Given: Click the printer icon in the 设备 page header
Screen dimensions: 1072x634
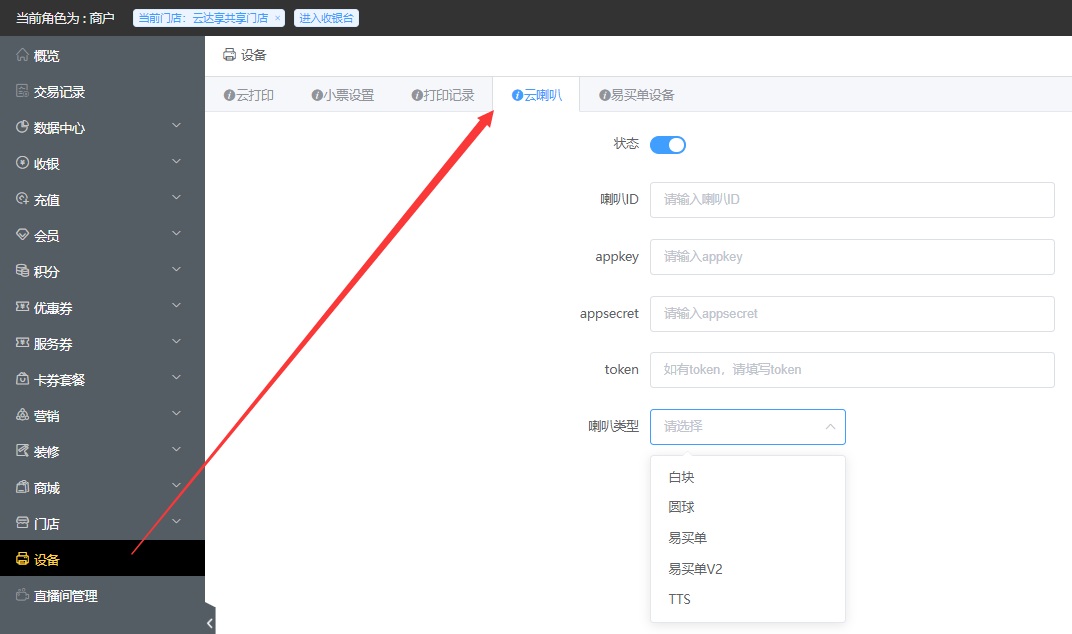Looking at the screenshot, I should 230,55.
